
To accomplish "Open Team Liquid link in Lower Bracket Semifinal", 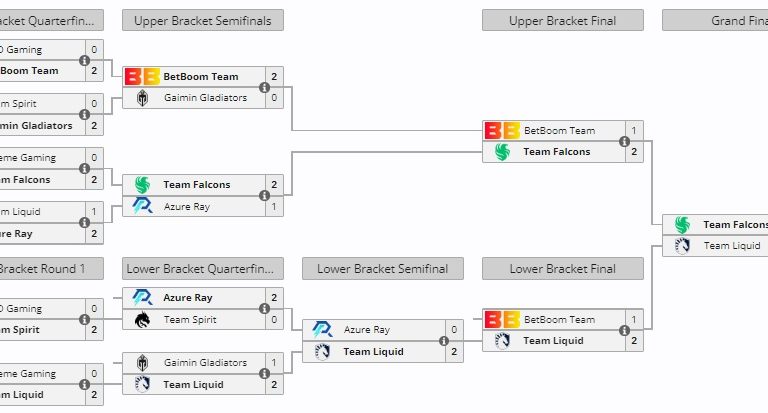I will click(373, 352).
